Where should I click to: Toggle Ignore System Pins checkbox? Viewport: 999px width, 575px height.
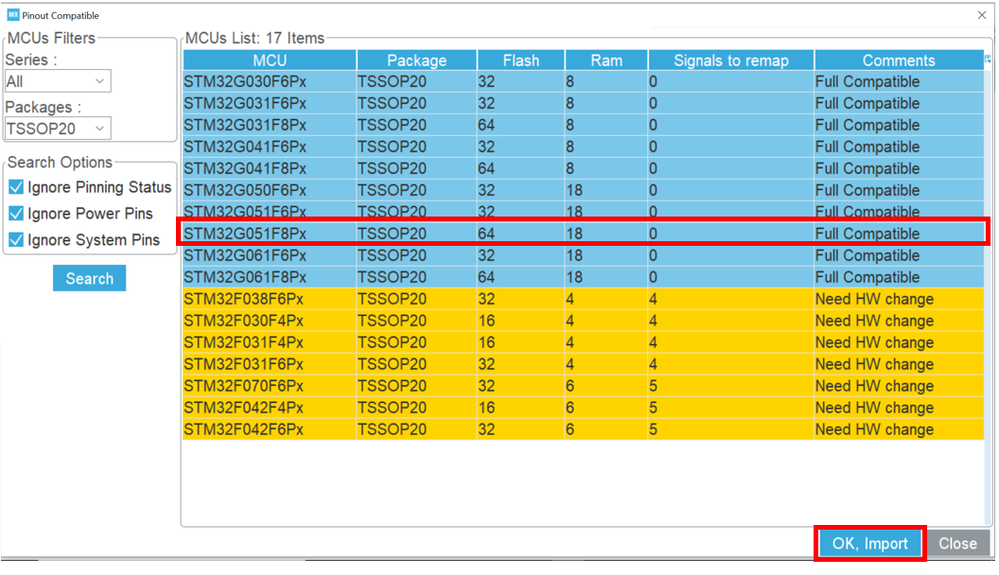click(x=16, y=240)
